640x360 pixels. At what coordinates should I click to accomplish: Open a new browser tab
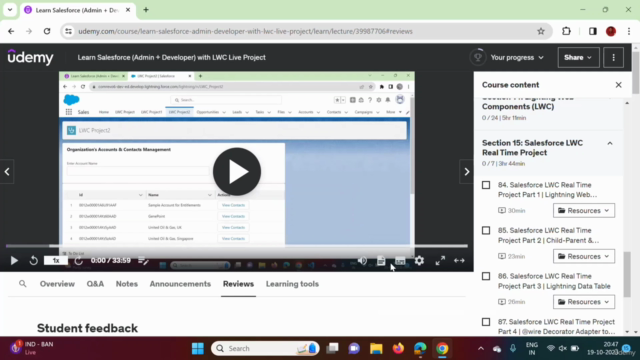tap(146, 10)
